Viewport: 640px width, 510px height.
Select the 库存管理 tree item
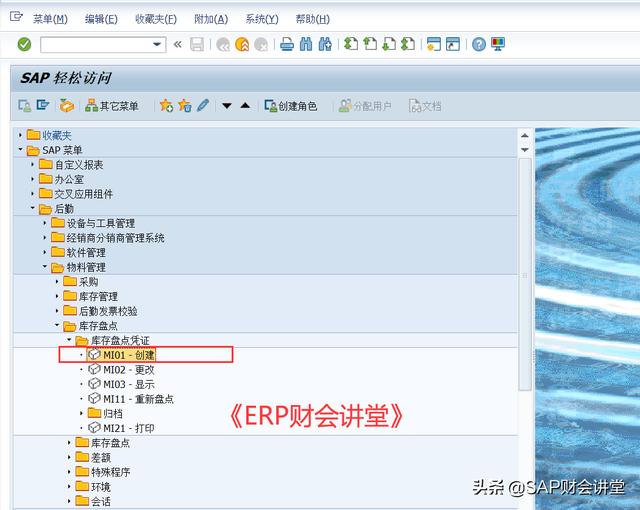tap(98, 297)
